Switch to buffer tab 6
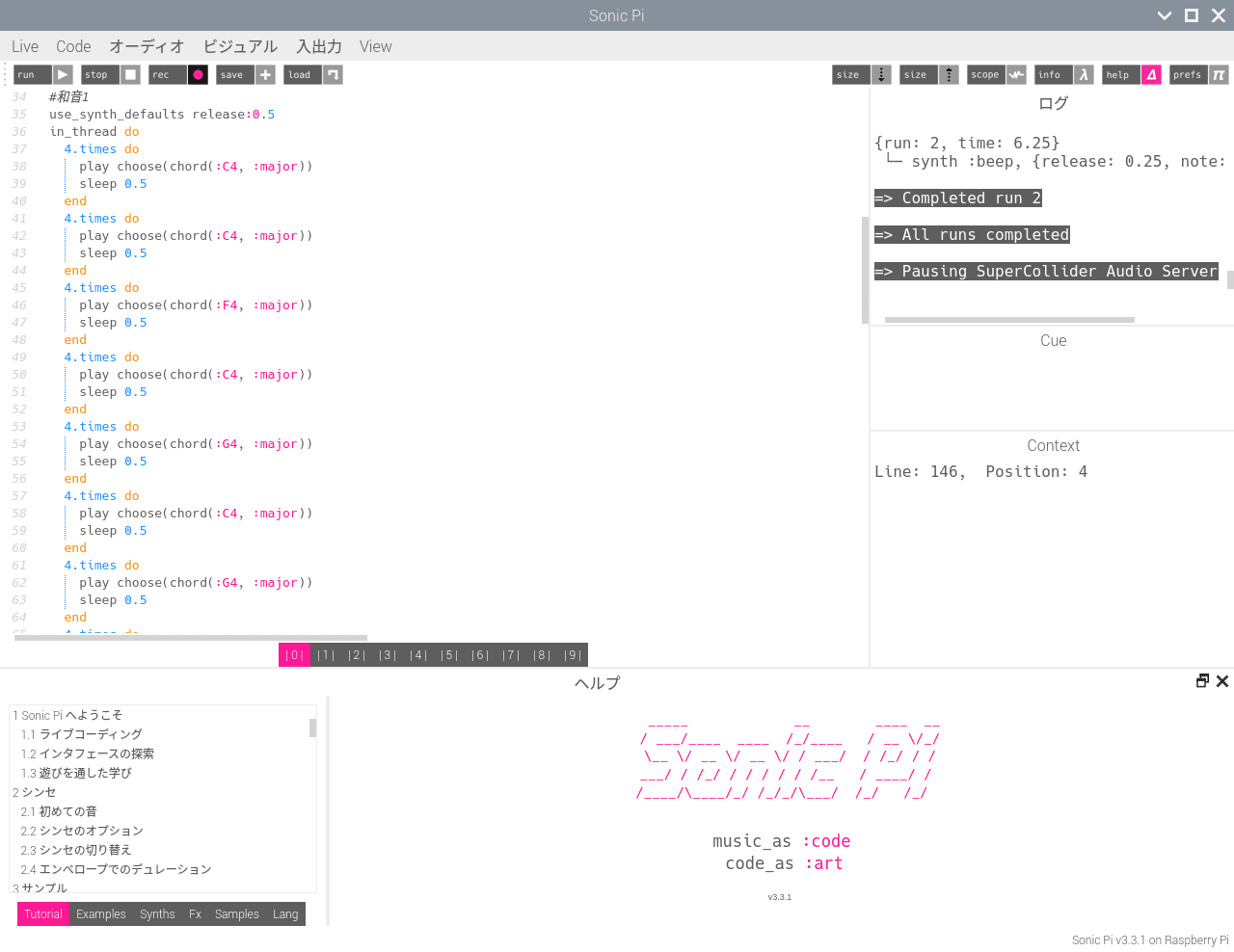 (x=480, y=655)
